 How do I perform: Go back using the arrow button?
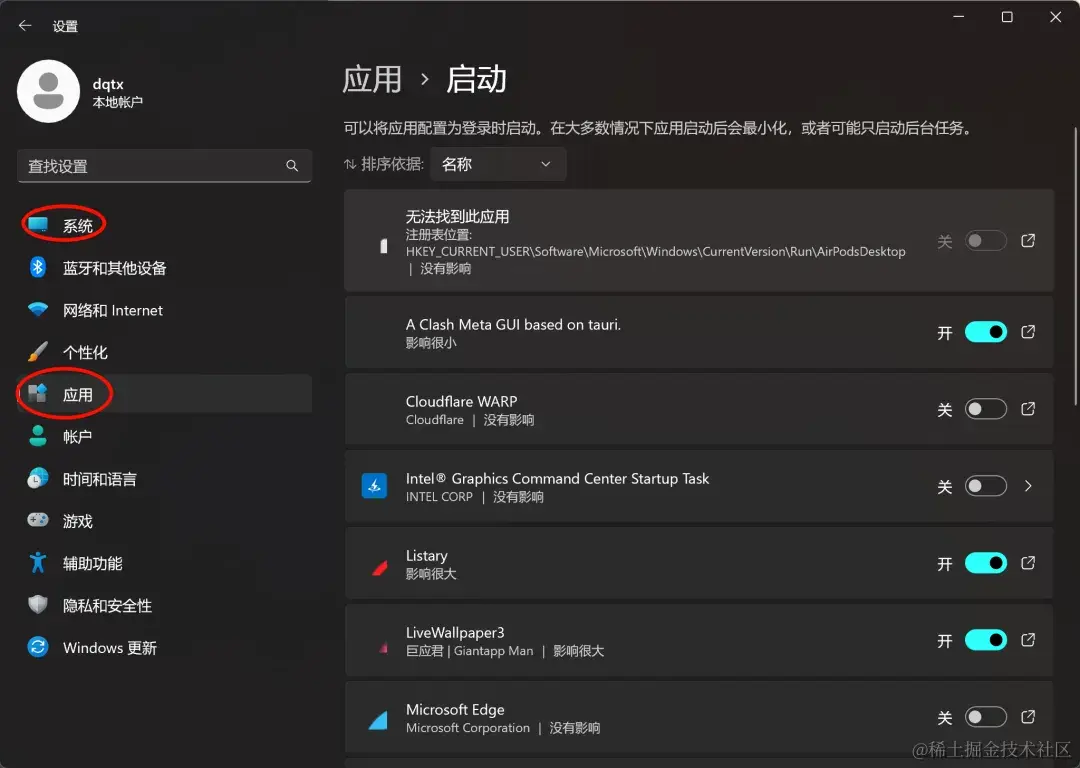pyautogui.click(x=24, y=25)
